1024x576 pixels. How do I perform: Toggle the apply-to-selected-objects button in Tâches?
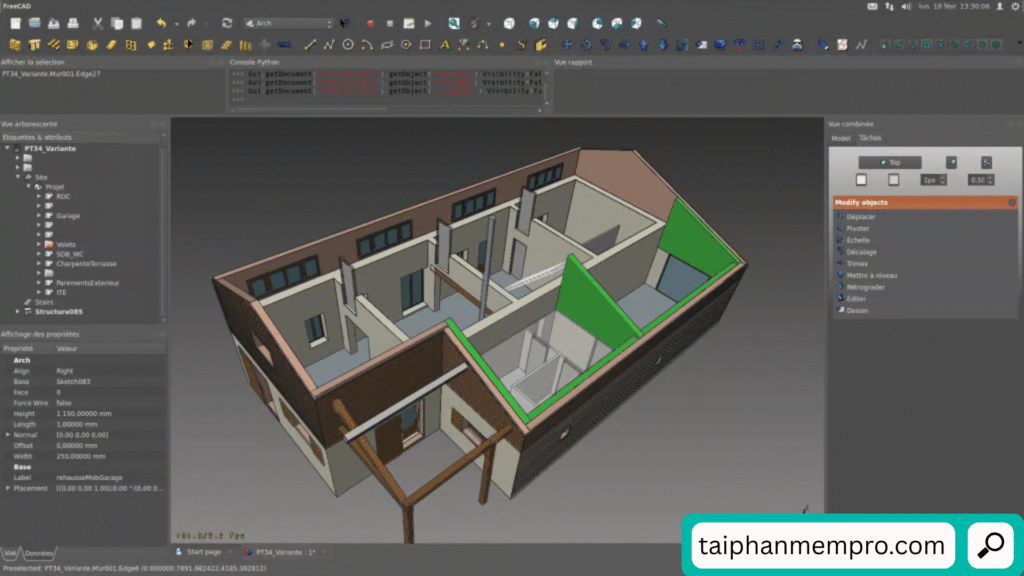click(x=986, y=162)
